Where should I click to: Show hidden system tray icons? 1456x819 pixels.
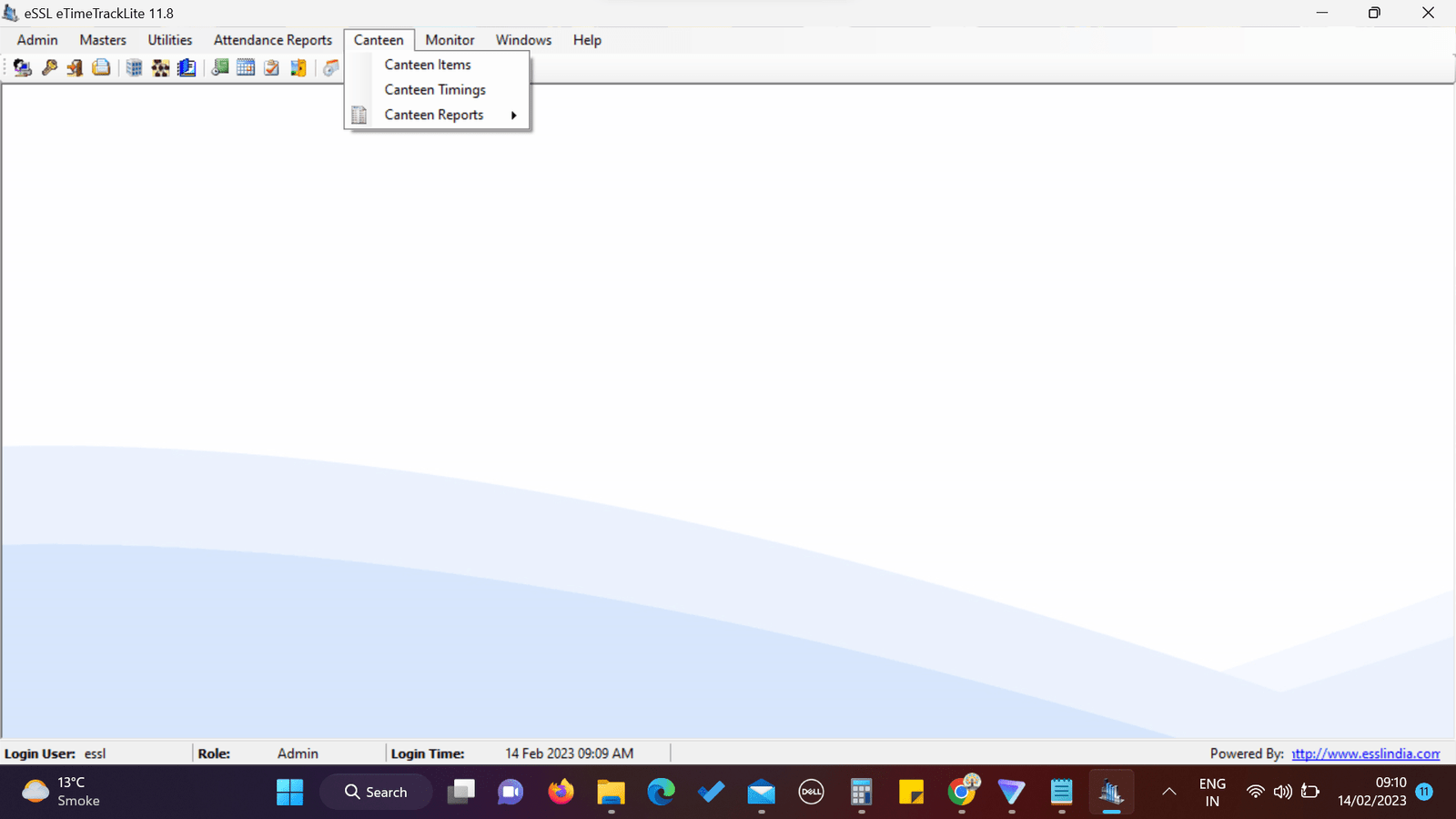click(x=1168, y=792)
